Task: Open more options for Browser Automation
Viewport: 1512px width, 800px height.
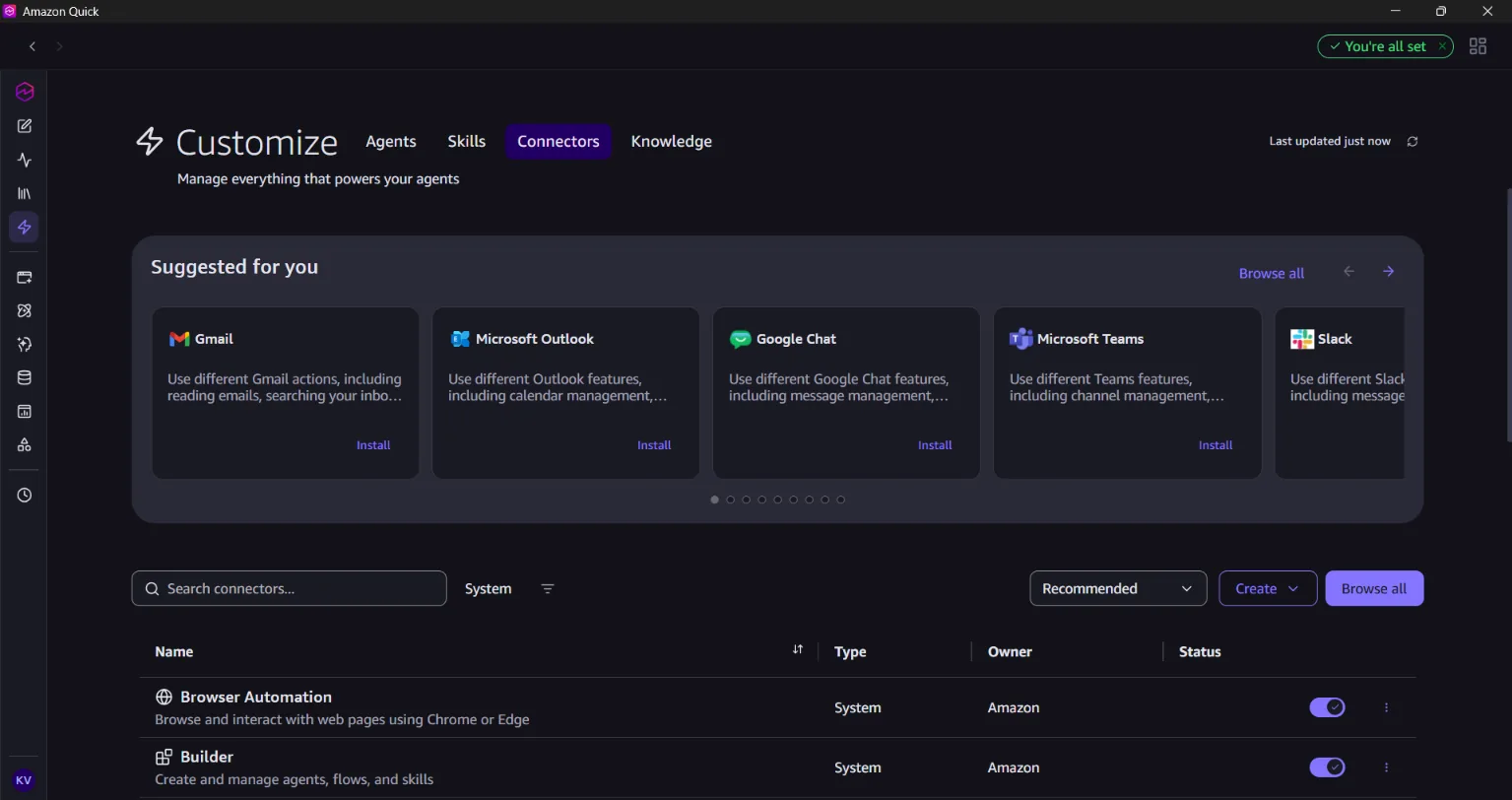Action: [1386, 707]
